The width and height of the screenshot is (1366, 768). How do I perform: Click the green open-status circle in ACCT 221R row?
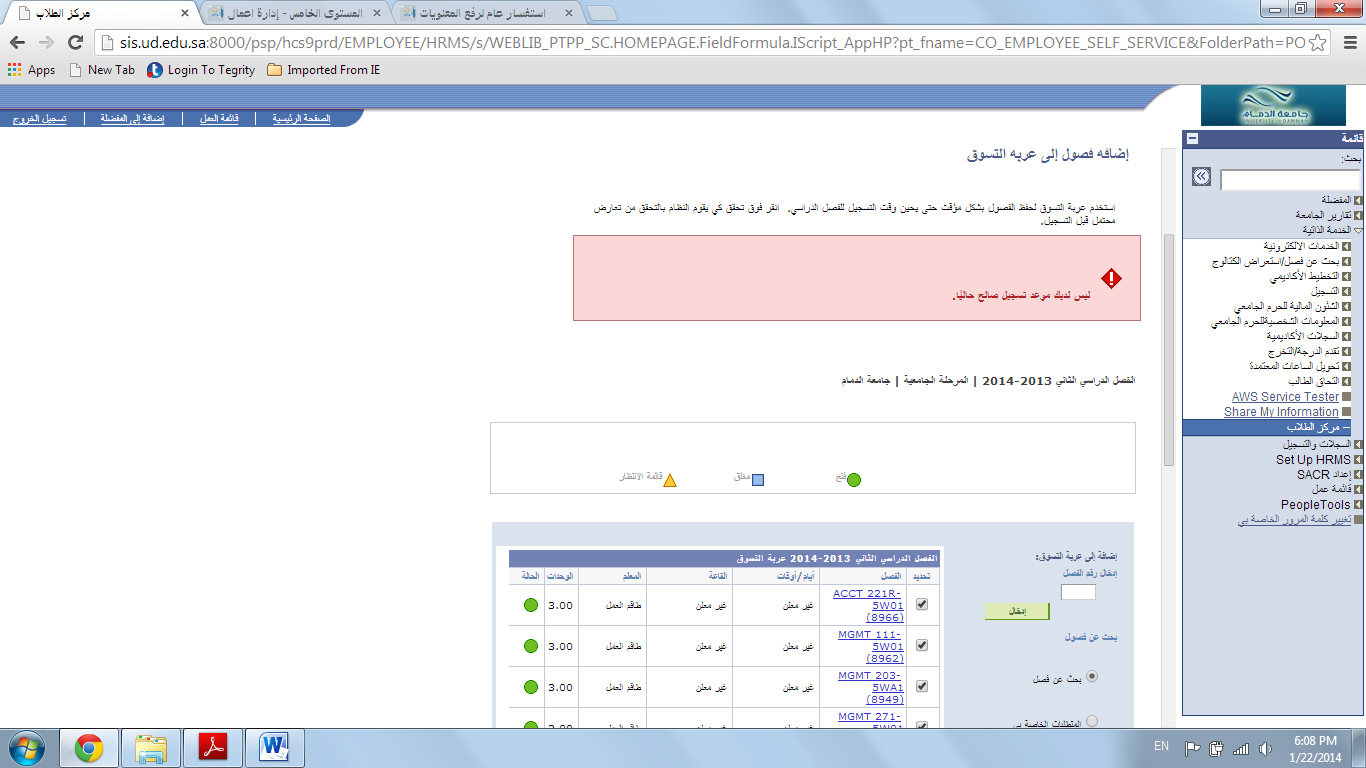point(531,605)
